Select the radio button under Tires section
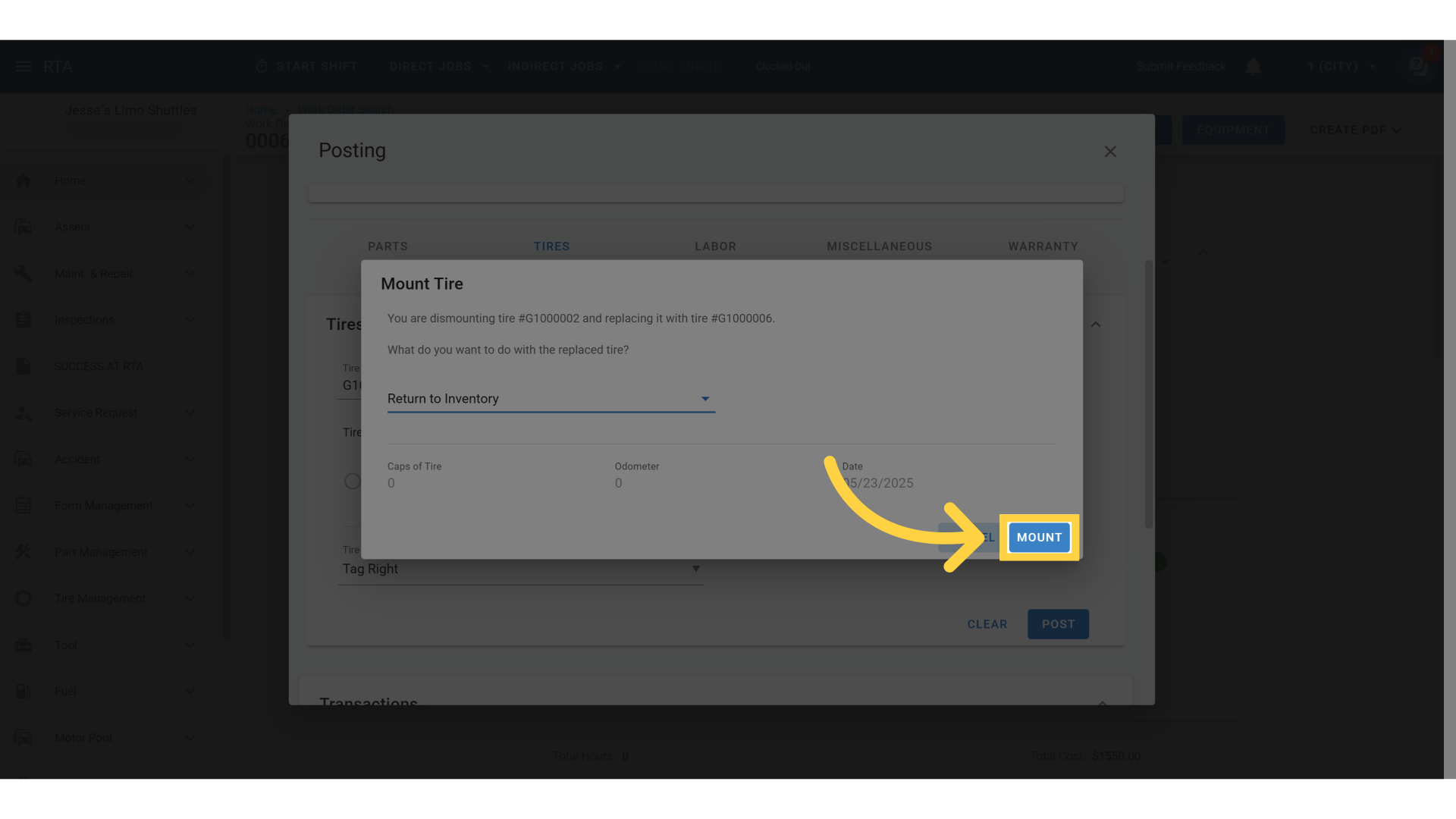This screenshot has height=819, width=1456. 352,482
